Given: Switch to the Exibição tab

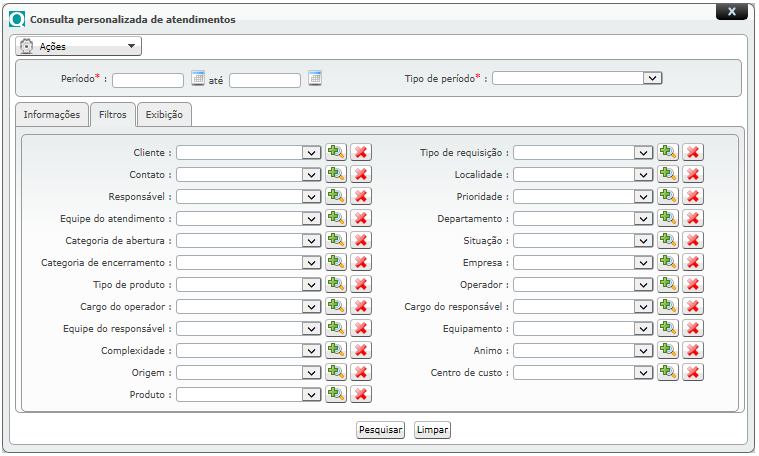Looking at the screenshot, I should point(164,115).
